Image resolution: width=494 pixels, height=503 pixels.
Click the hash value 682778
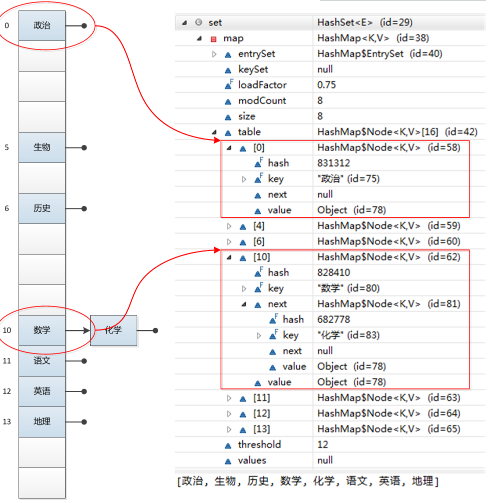click(x=334, y=320)
